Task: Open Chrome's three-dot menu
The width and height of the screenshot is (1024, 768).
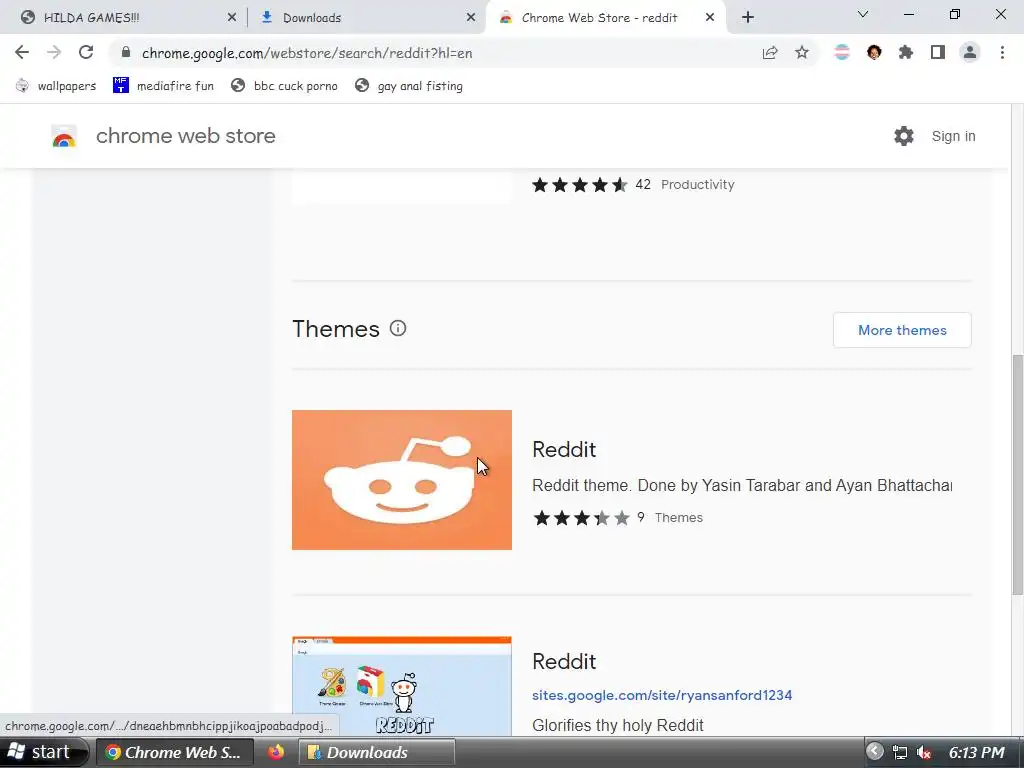Action: pyautogui.click(x=1002, y=52)
